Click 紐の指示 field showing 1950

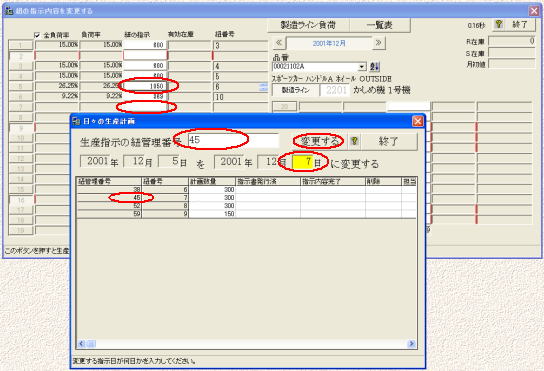tap(145, 86)
